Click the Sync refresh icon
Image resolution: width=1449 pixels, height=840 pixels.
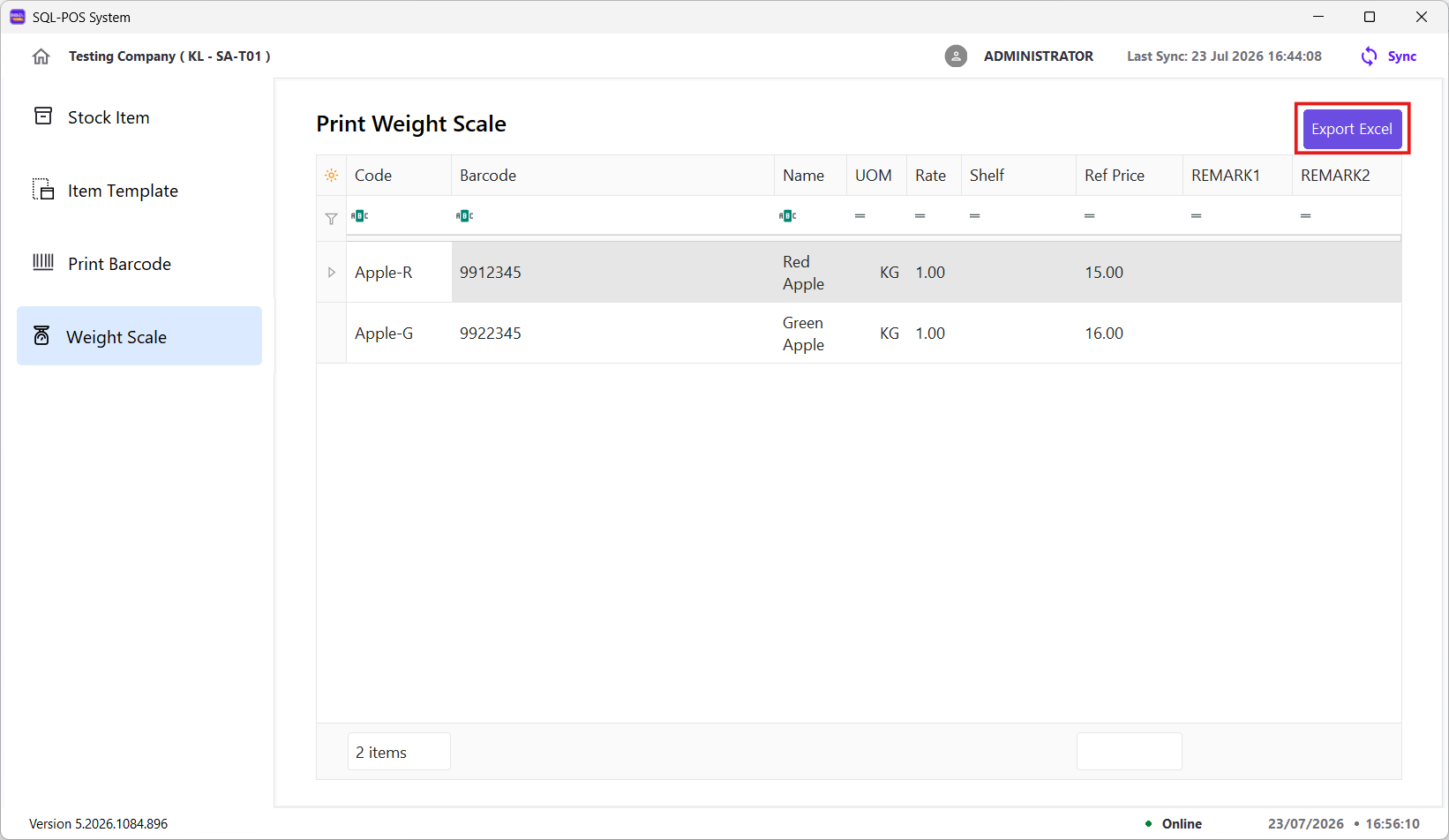pos(1369,56)
